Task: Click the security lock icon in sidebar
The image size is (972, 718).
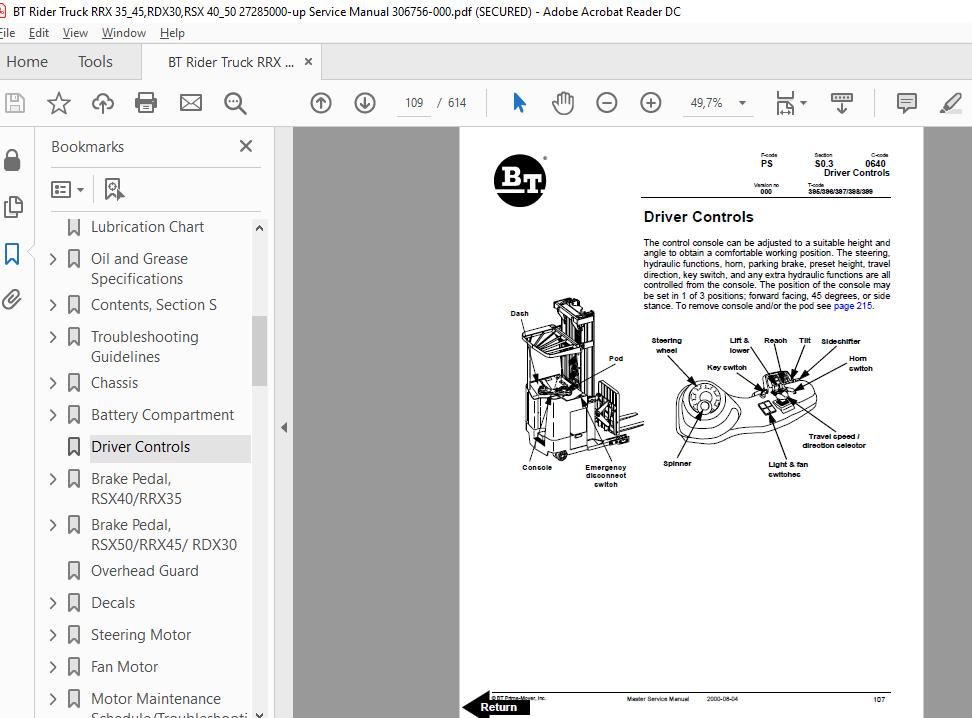Action: pos(12,160)
